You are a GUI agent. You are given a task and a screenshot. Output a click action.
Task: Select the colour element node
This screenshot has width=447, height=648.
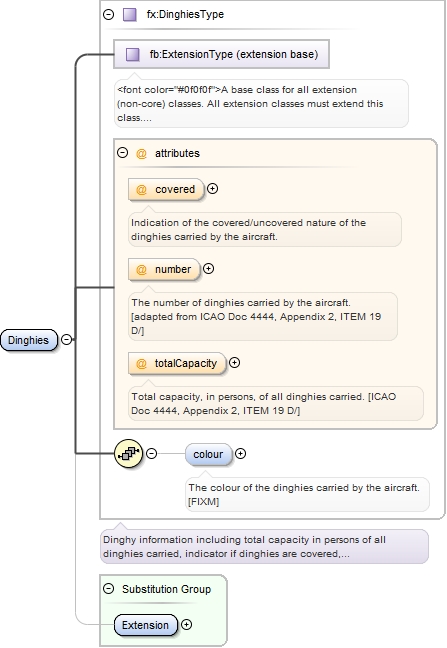(x=209, y=454)
